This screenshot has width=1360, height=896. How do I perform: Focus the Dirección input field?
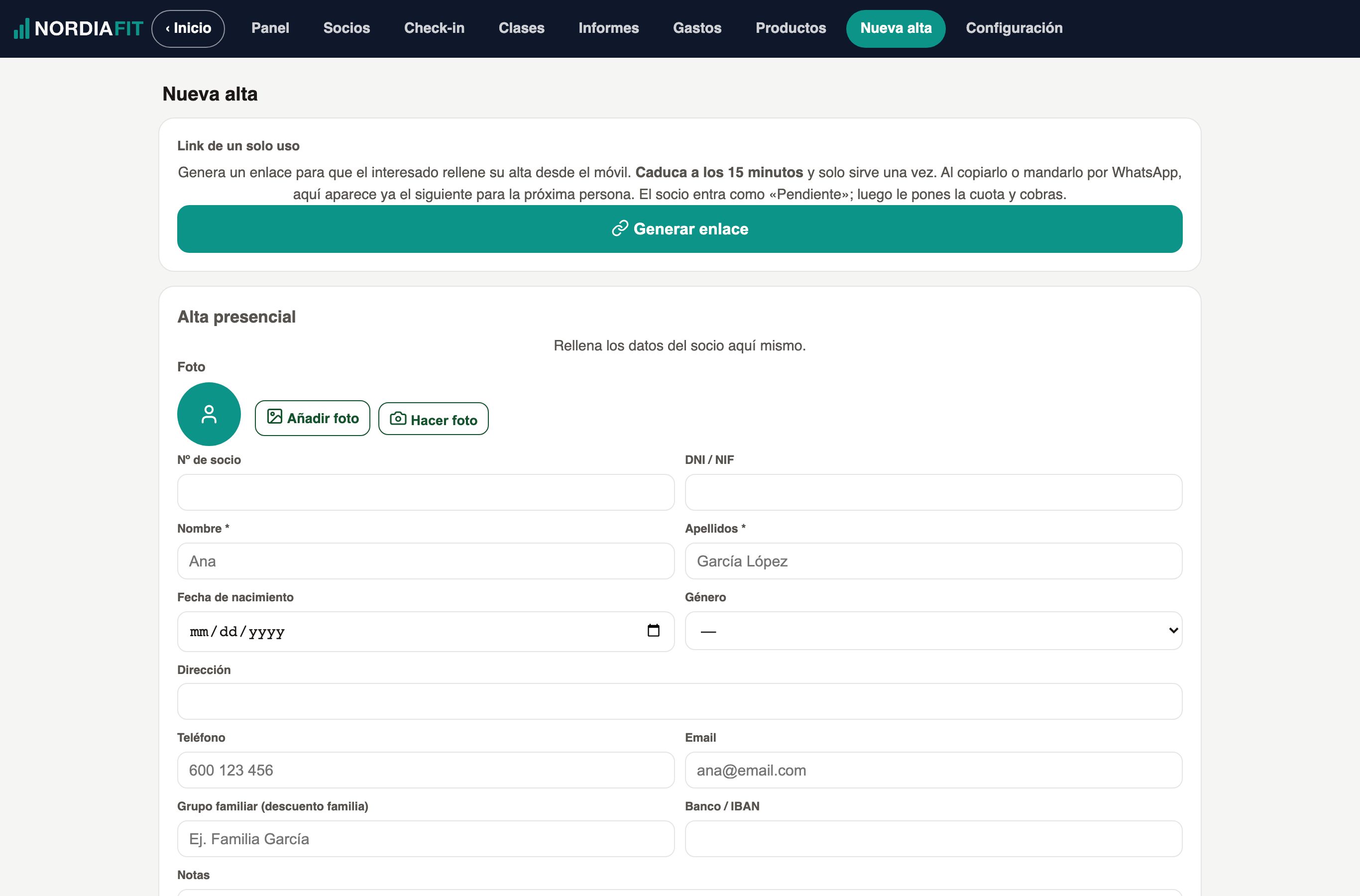coord(680,702)
